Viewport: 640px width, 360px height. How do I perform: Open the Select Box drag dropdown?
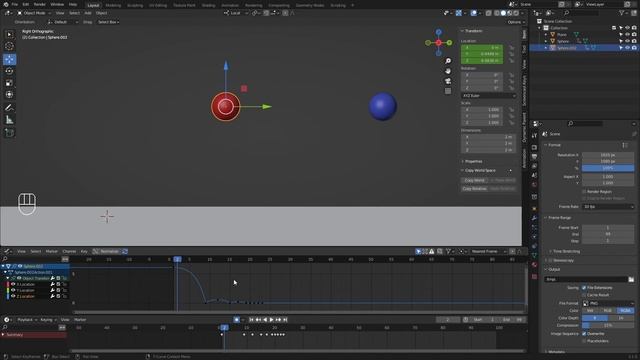pos(109,22)
